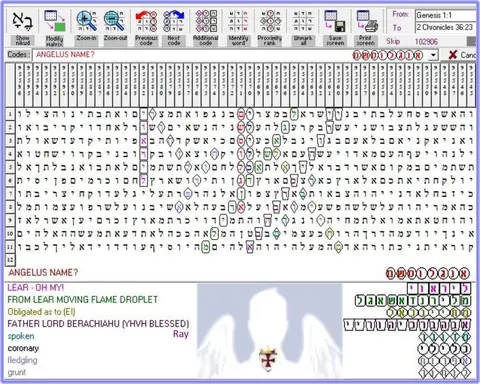Click the red cross shield emblem
The image size is (480, 384).
point(268,359)
